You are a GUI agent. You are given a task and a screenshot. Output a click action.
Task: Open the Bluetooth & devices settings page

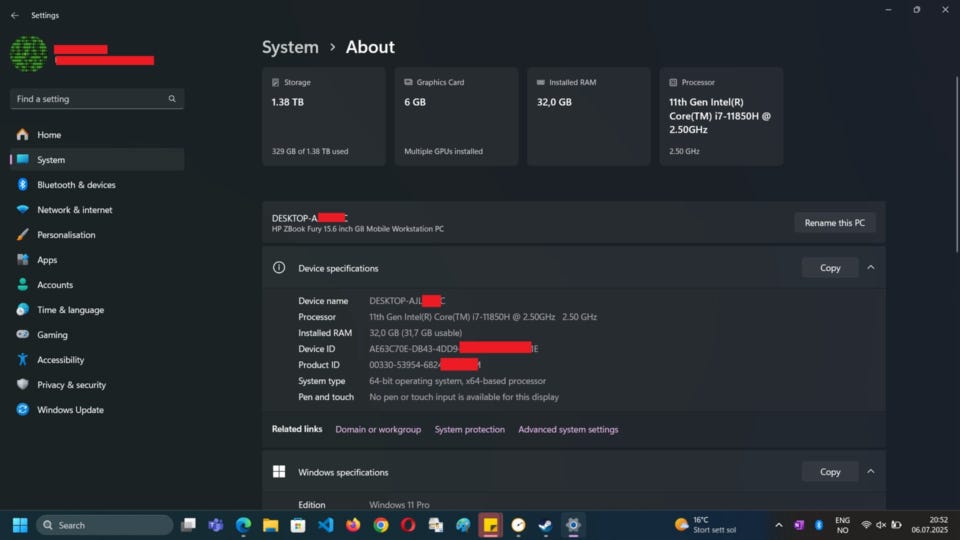[76, 185]
